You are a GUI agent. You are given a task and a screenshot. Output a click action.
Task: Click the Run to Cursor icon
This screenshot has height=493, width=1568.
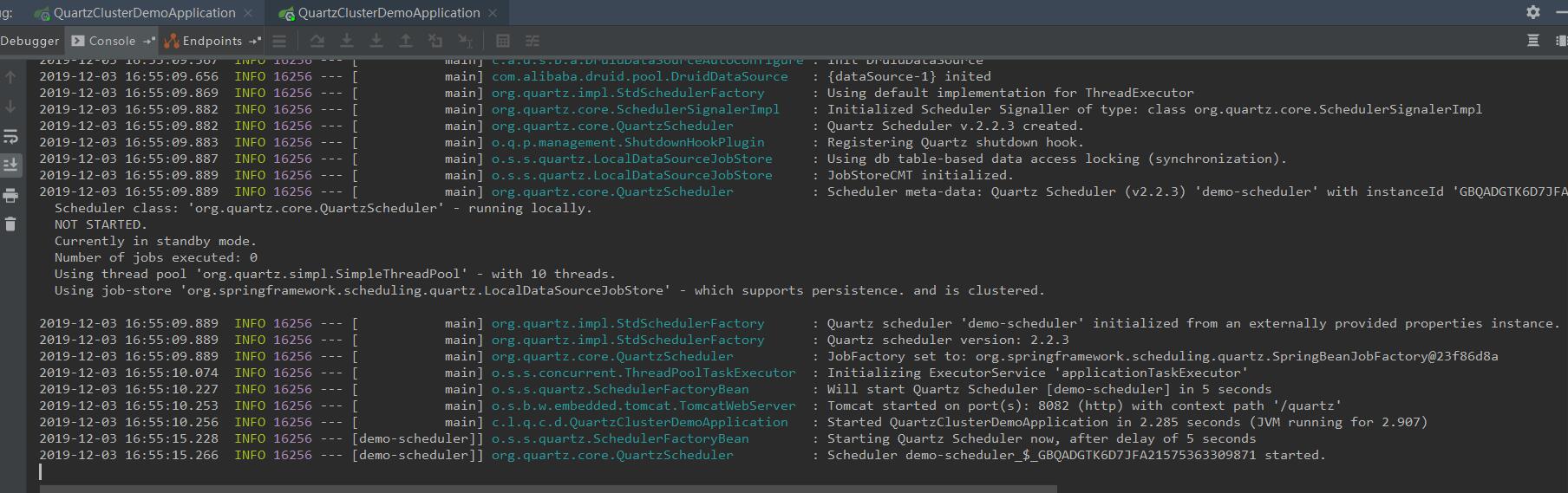pos(465,41)
